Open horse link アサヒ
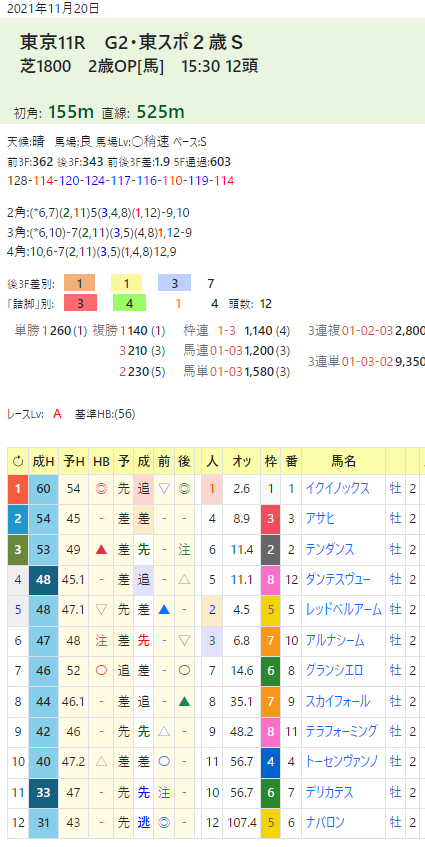 [320, 519]
